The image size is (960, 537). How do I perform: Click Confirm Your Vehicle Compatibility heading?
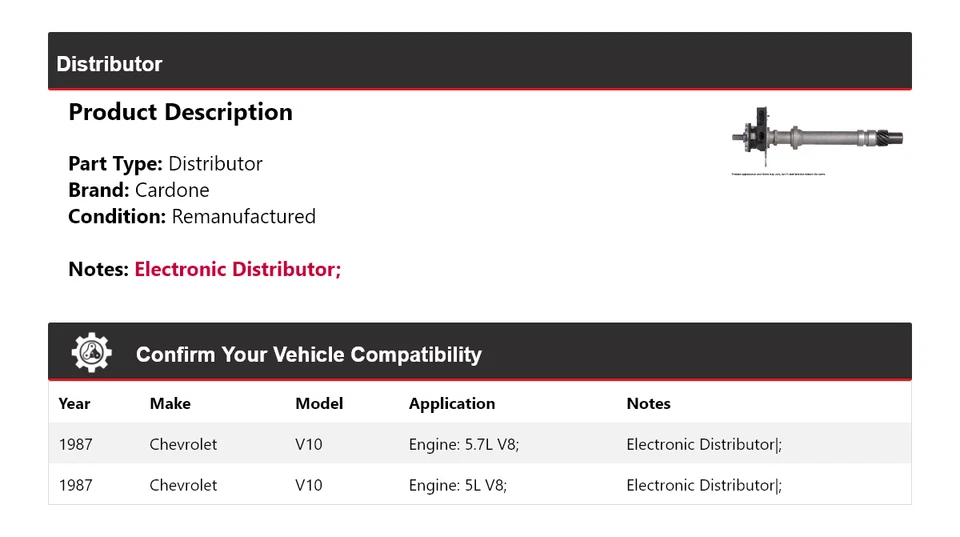(x=308, y=355)
